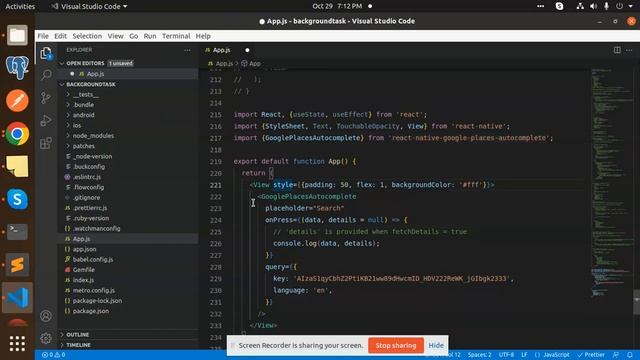Open Sublime Text from the dock
Viewport: 640px width, 360px height.
[17, 265]
